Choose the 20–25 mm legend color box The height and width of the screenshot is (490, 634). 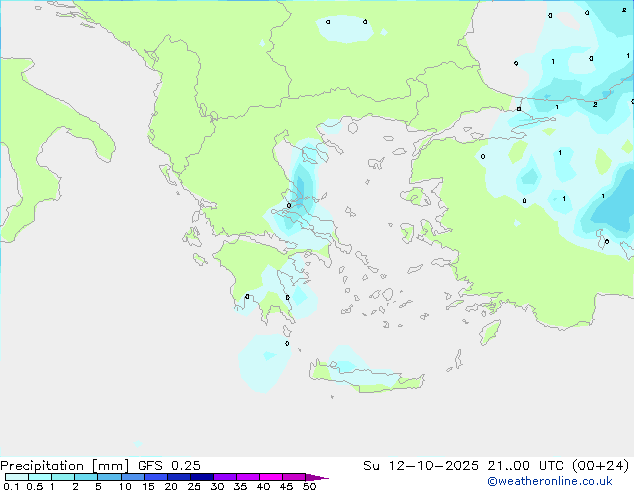pyautogui.click(x=179, y=477)
